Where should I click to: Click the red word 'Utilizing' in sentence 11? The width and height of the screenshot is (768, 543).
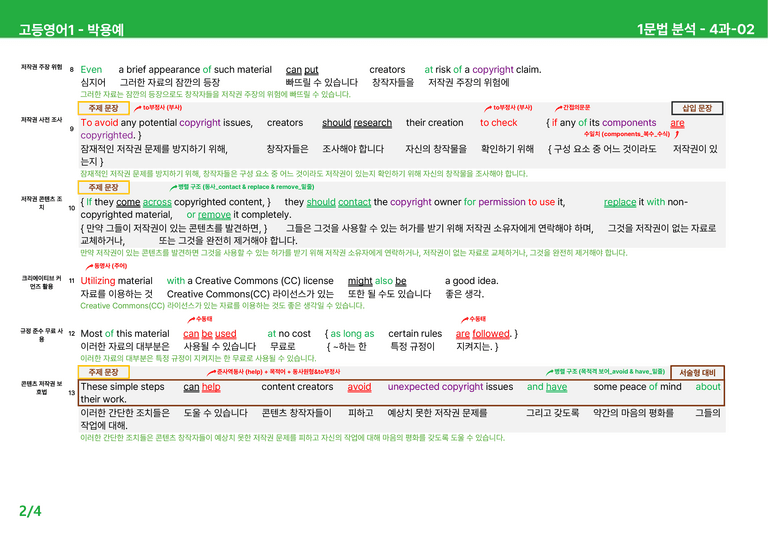[x=98, y=281]
